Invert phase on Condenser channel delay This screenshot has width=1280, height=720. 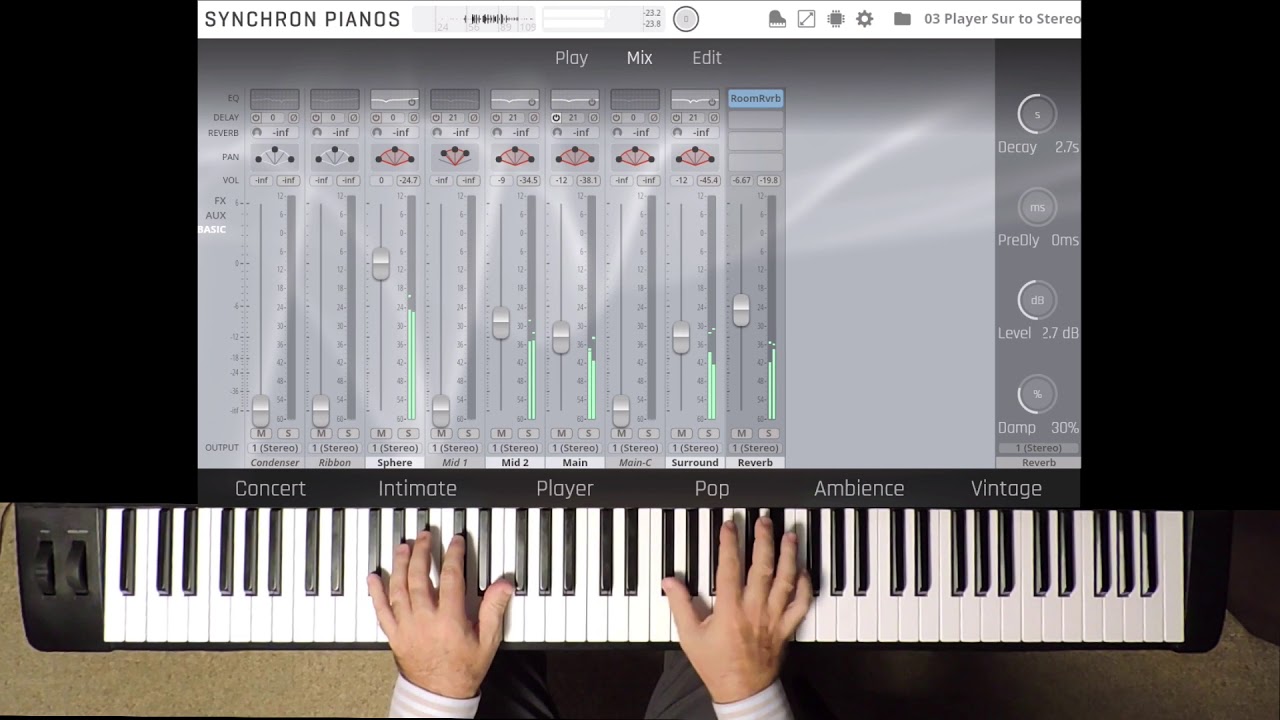point(293,118)
